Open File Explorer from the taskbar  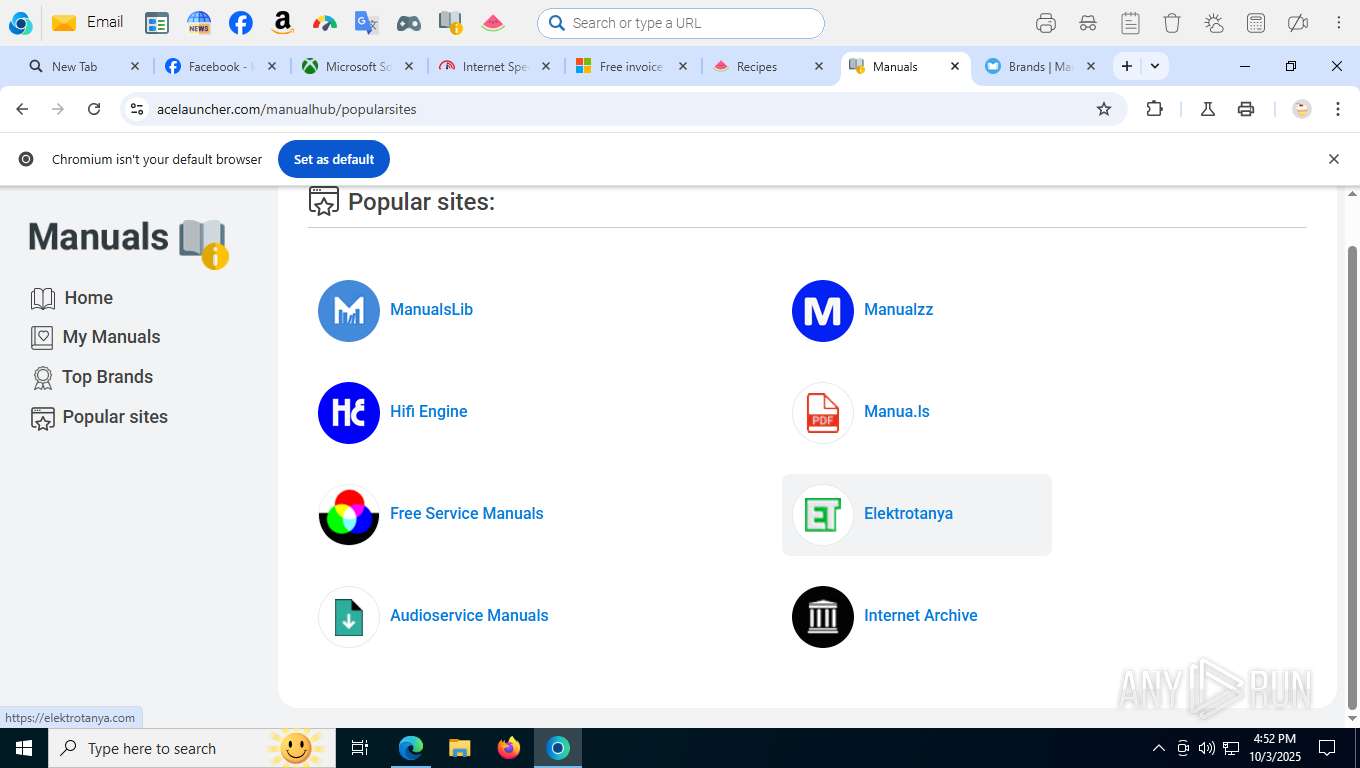(x=459, y=748)
